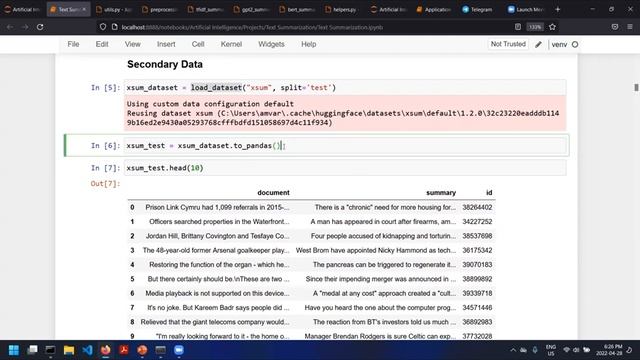Click 'West Brom have appointed Nicky Hammond' cell
This screenshot has height=360, width=640.
click(x=376, y=250)
